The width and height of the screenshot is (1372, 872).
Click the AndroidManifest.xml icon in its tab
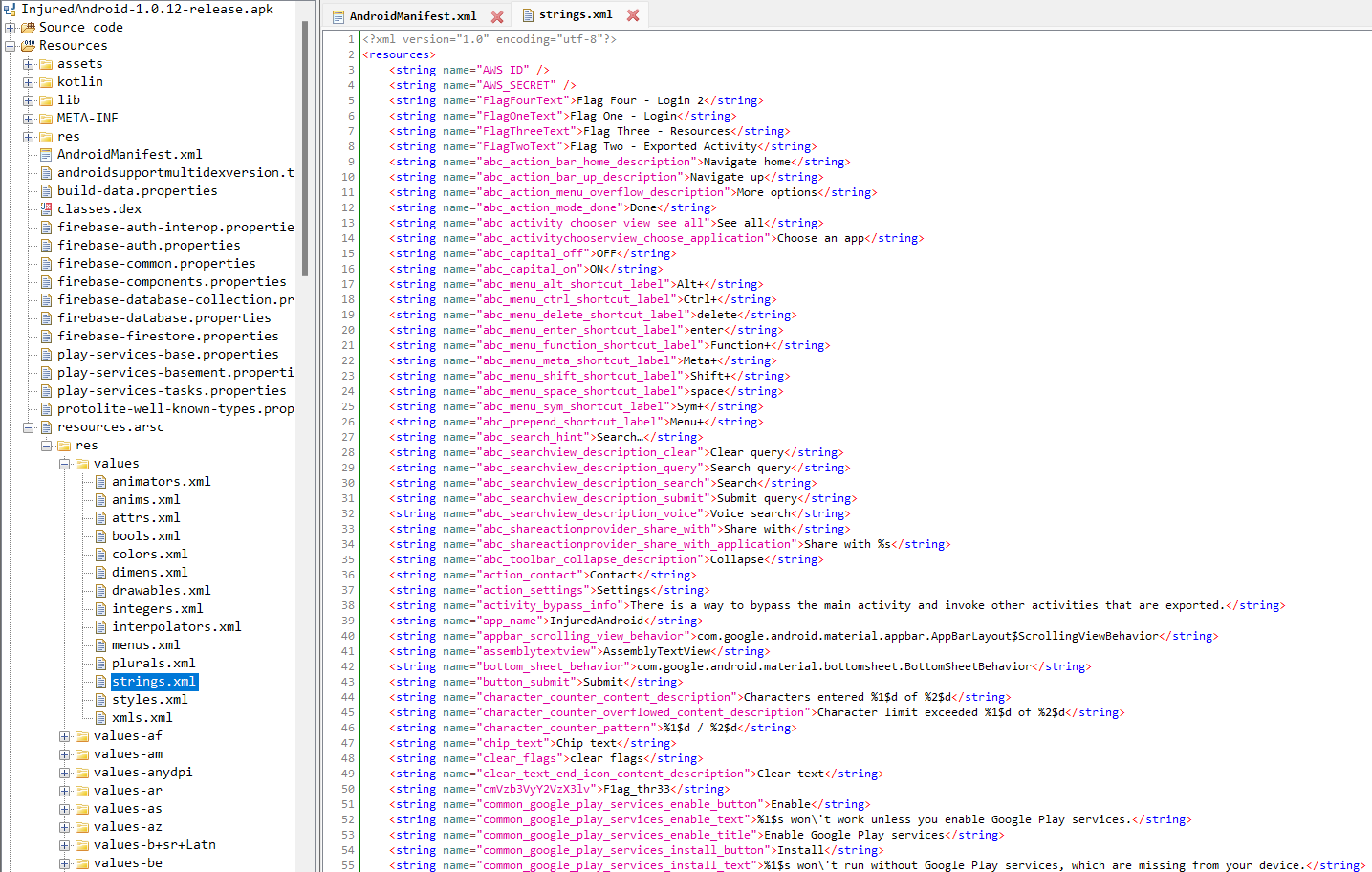(x=338, y=15)
